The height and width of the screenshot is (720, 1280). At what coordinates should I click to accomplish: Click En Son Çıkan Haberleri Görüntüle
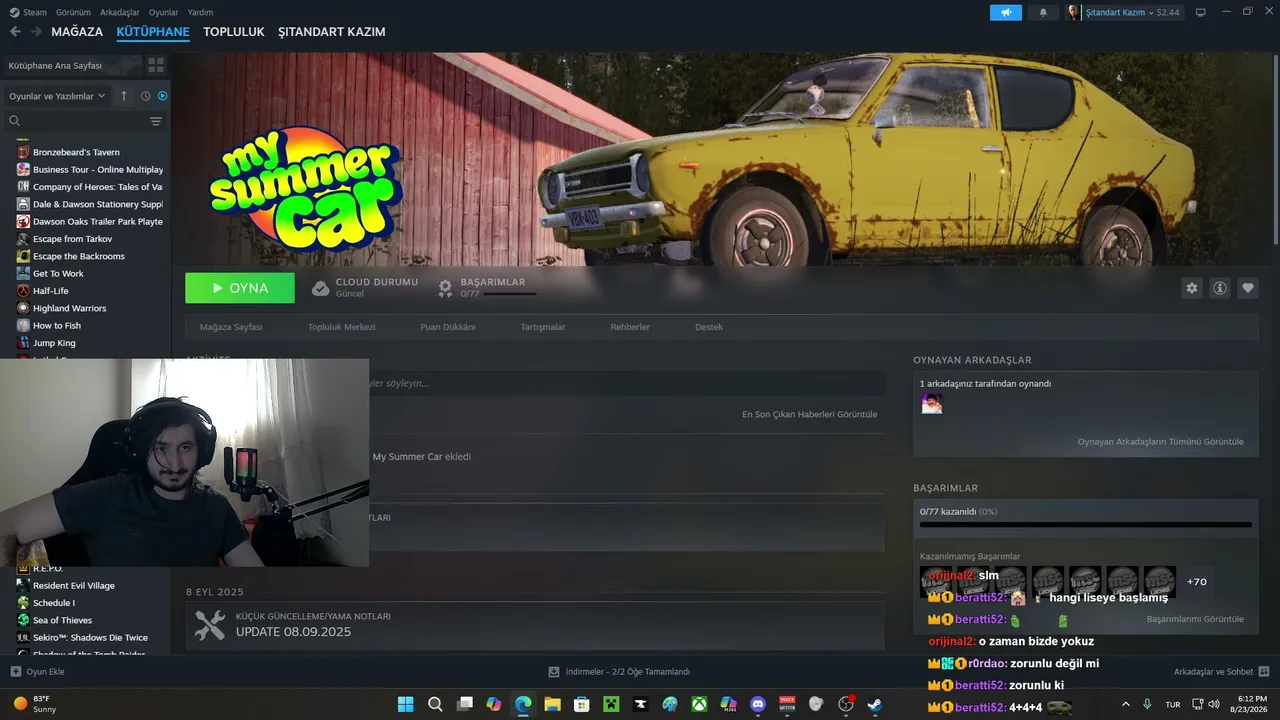(x=810, y=414)
